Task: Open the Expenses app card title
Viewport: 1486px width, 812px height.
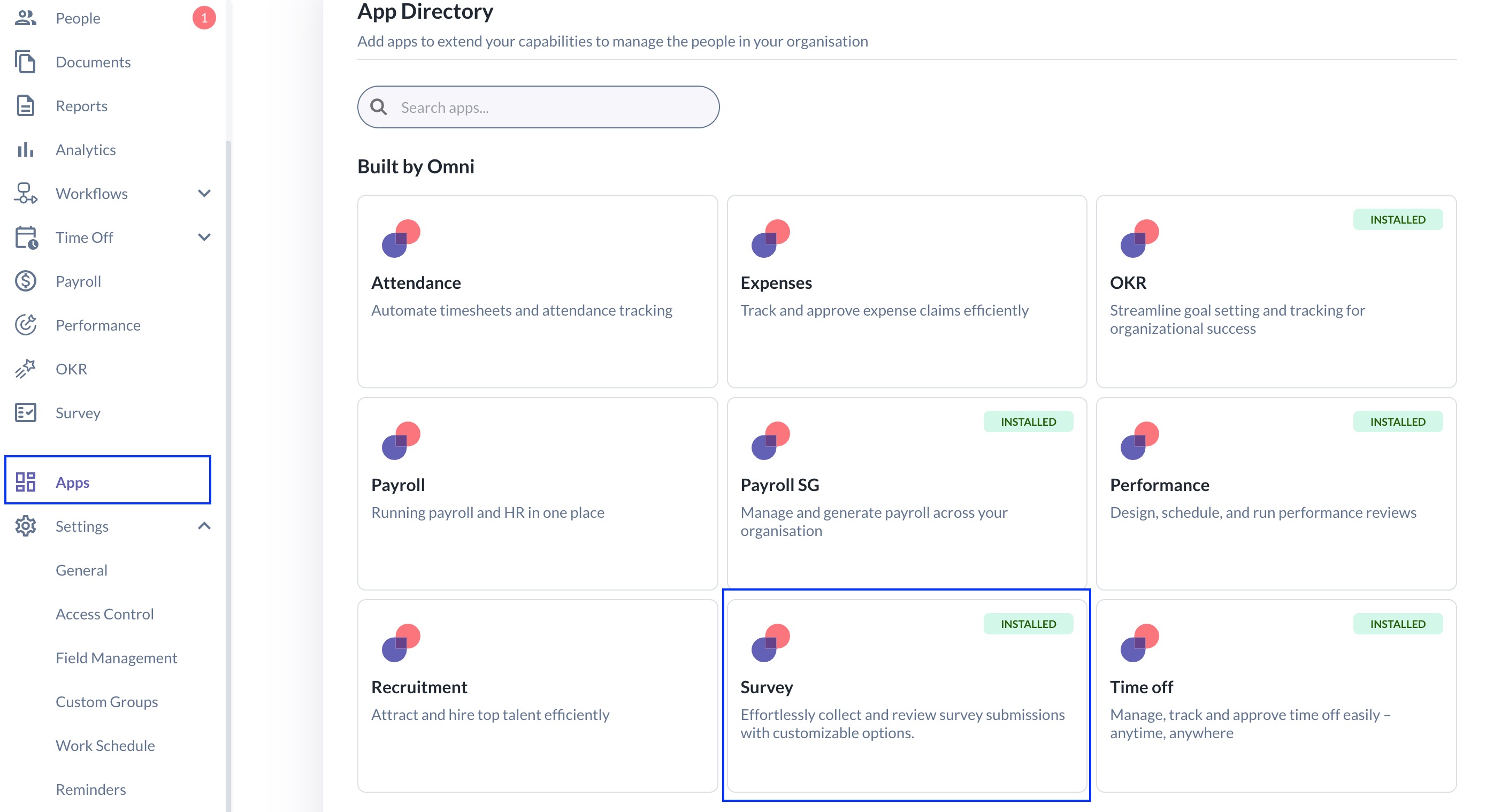Action: pyautogui.click(x=776, y=282)
